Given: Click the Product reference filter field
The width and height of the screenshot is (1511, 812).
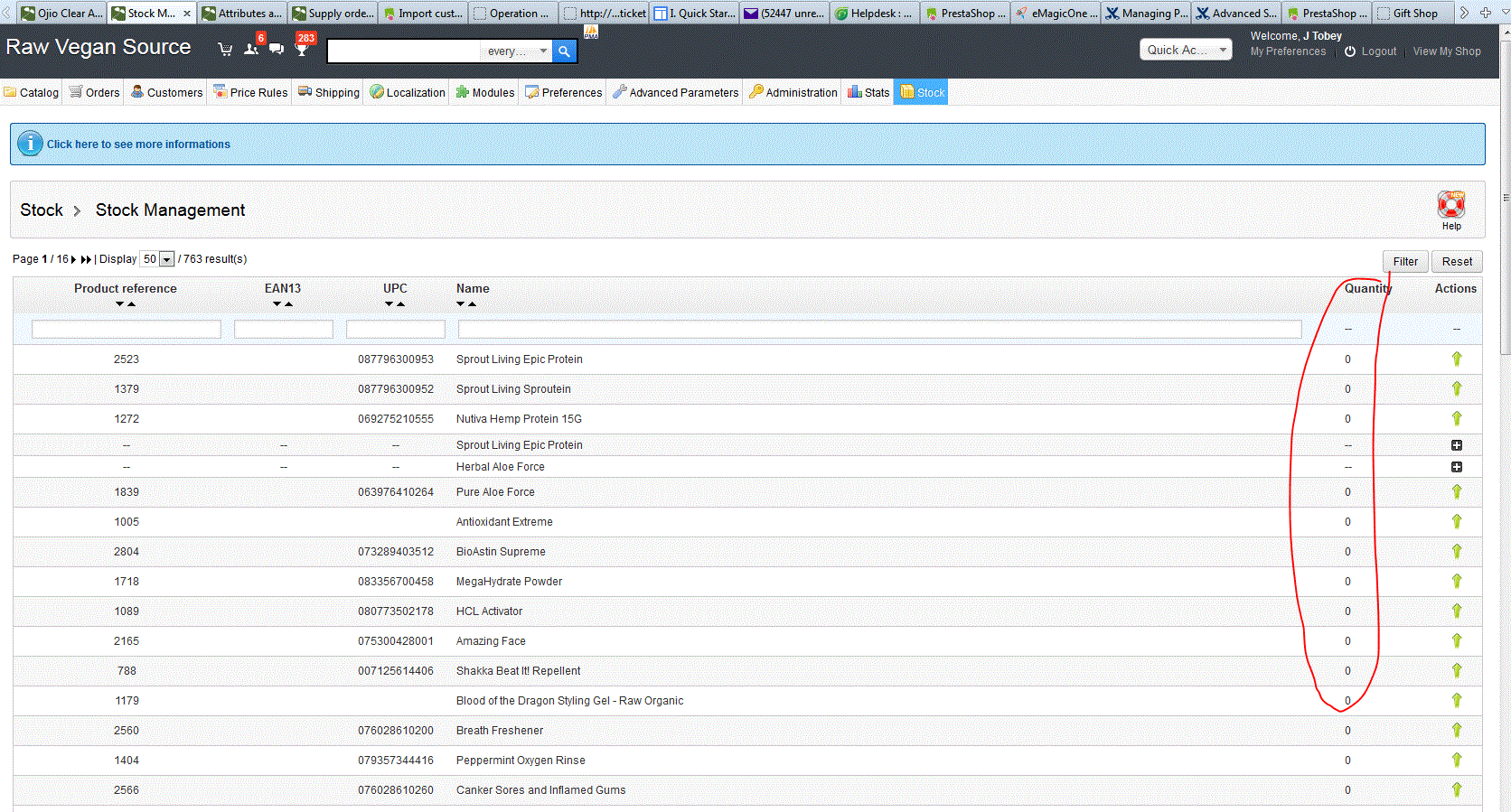Looking at the screenshot, I should click(x=127, y=330).
